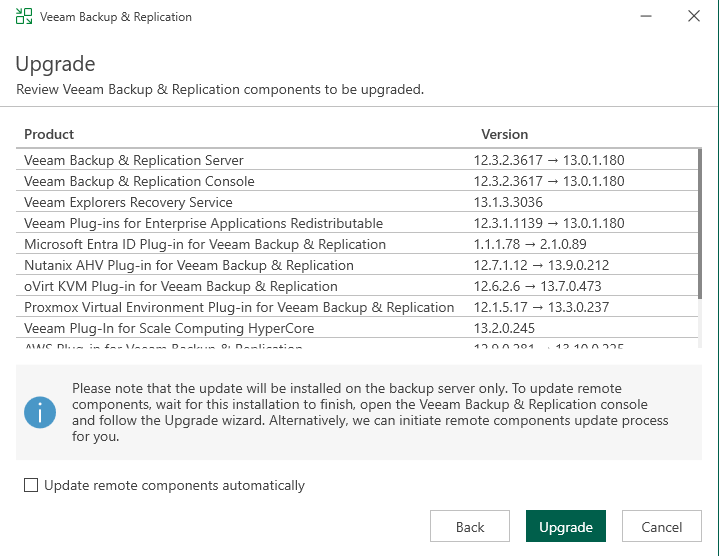Click the Version column header

click(x=505, y=134)
